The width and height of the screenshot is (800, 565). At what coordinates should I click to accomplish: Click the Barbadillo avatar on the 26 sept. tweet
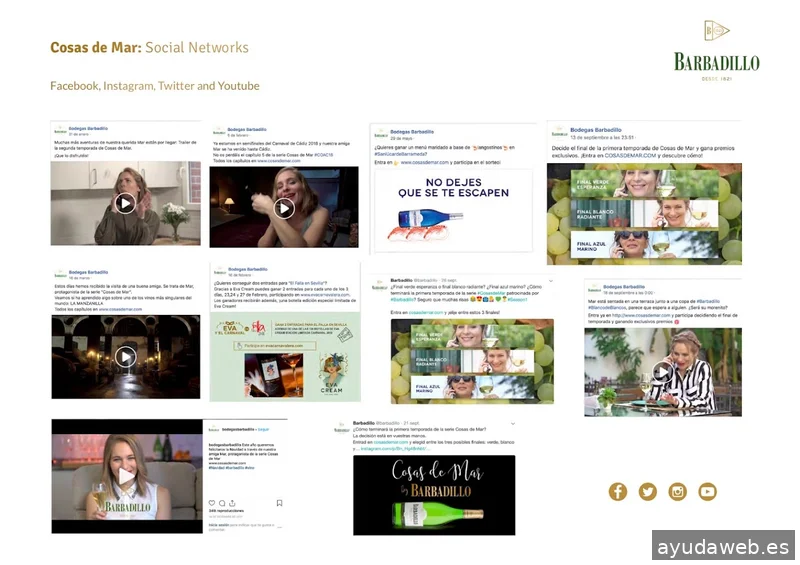[380, 286]
